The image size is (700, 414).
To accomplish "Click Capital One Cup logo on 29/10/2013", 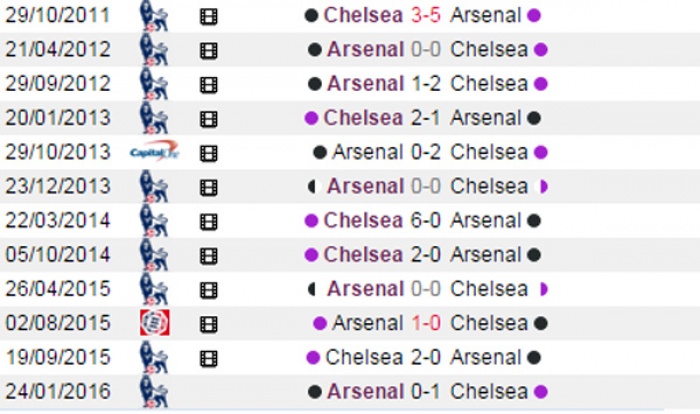I will click(x=154, y=153).
